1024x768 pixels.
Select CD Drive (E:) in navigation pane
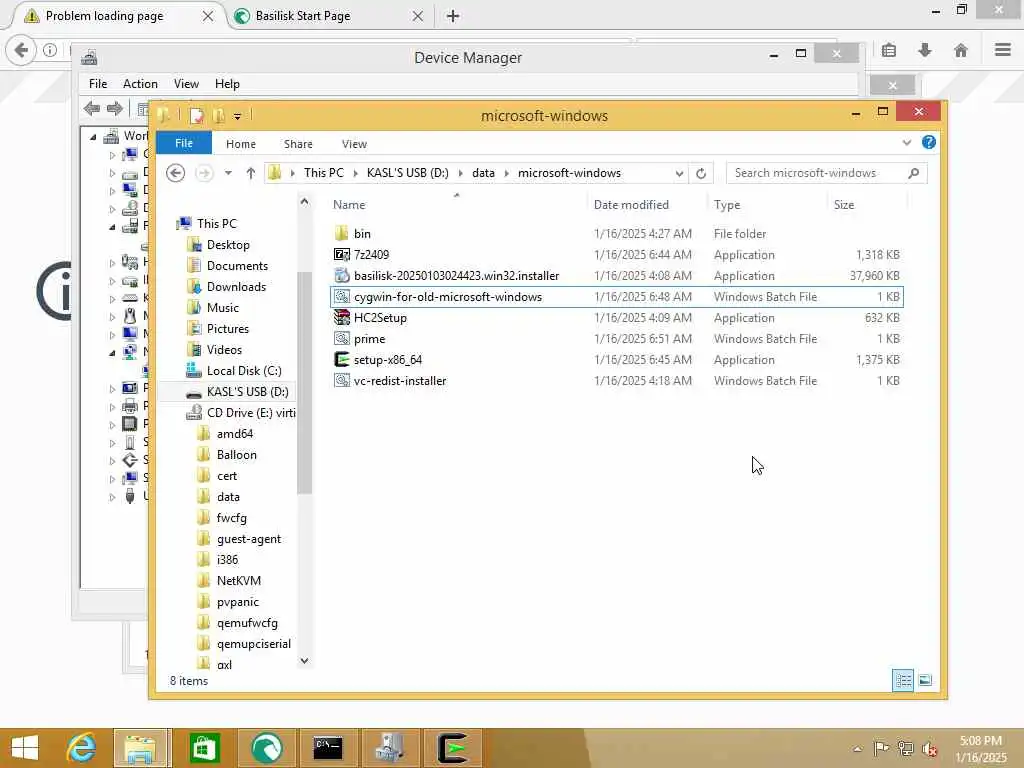[250, 413]
